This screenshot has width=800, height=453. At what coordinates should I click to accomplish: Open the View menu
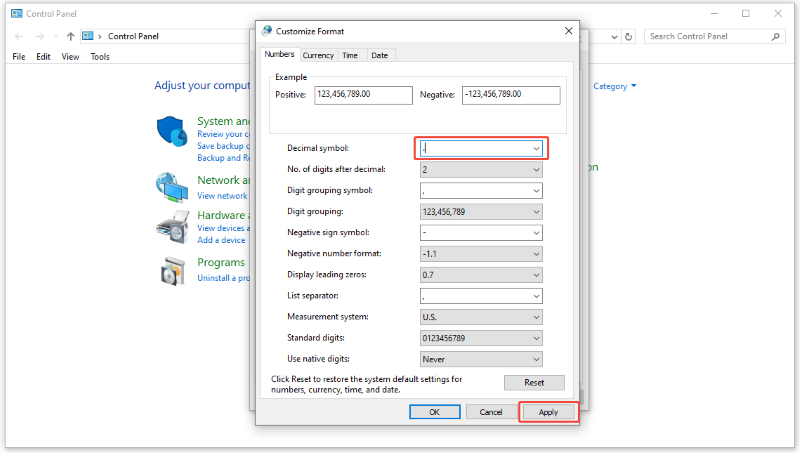pyautogui.click(x=70, y=57)
